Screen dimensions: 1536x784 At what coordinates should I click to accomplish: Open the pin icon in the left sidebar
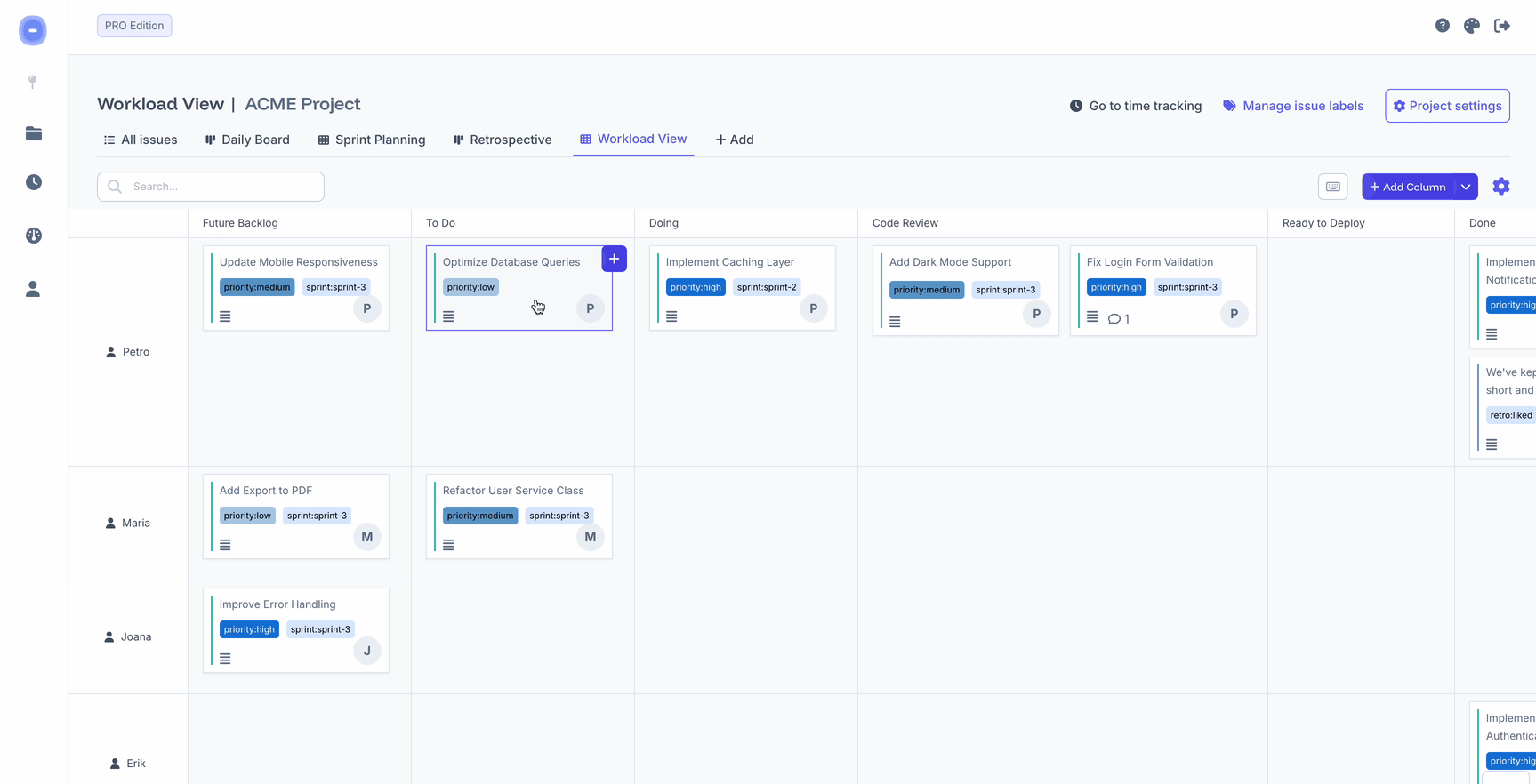click(33, 82)
